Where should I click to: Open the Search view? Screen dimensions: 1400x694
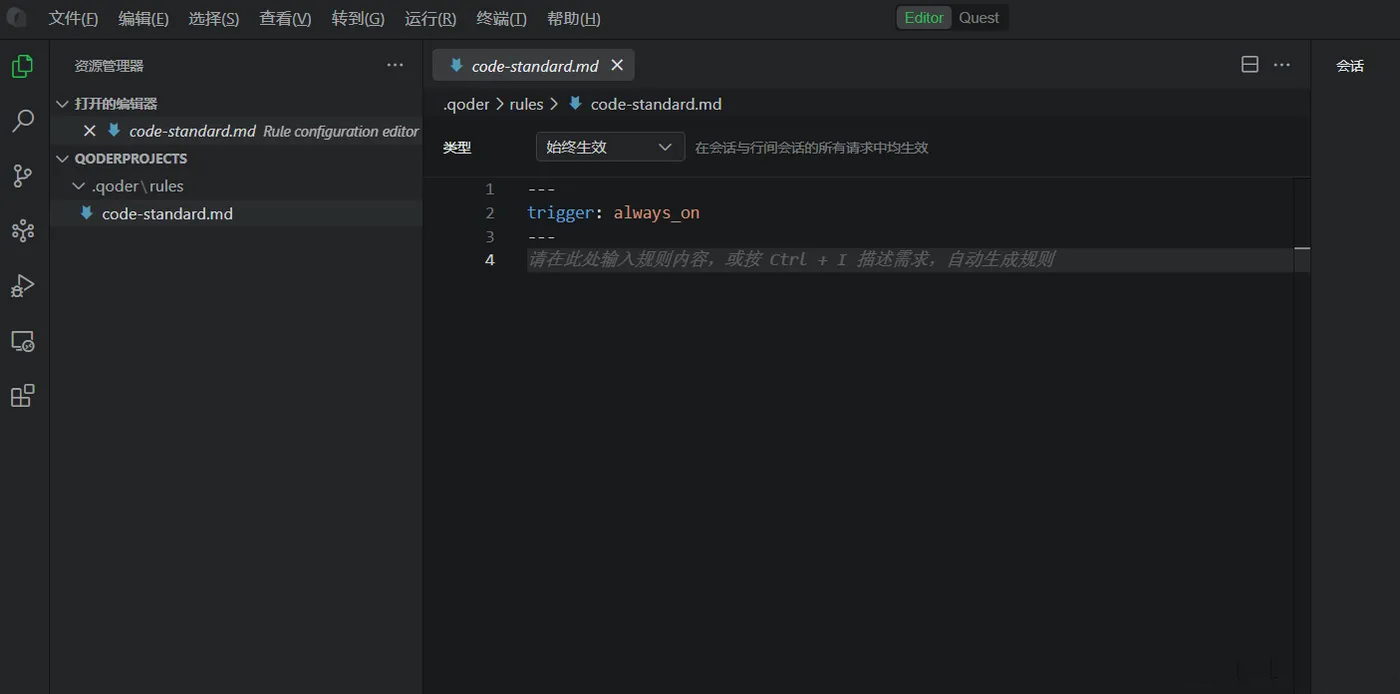tap(22, 120)
